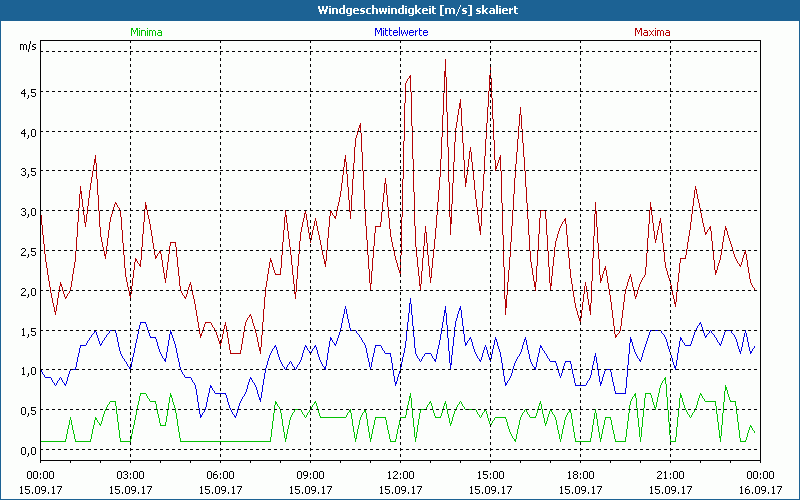Click the 09:00 time marker
The height and width of the screenshot is (500, 800).
coord(310,475)
